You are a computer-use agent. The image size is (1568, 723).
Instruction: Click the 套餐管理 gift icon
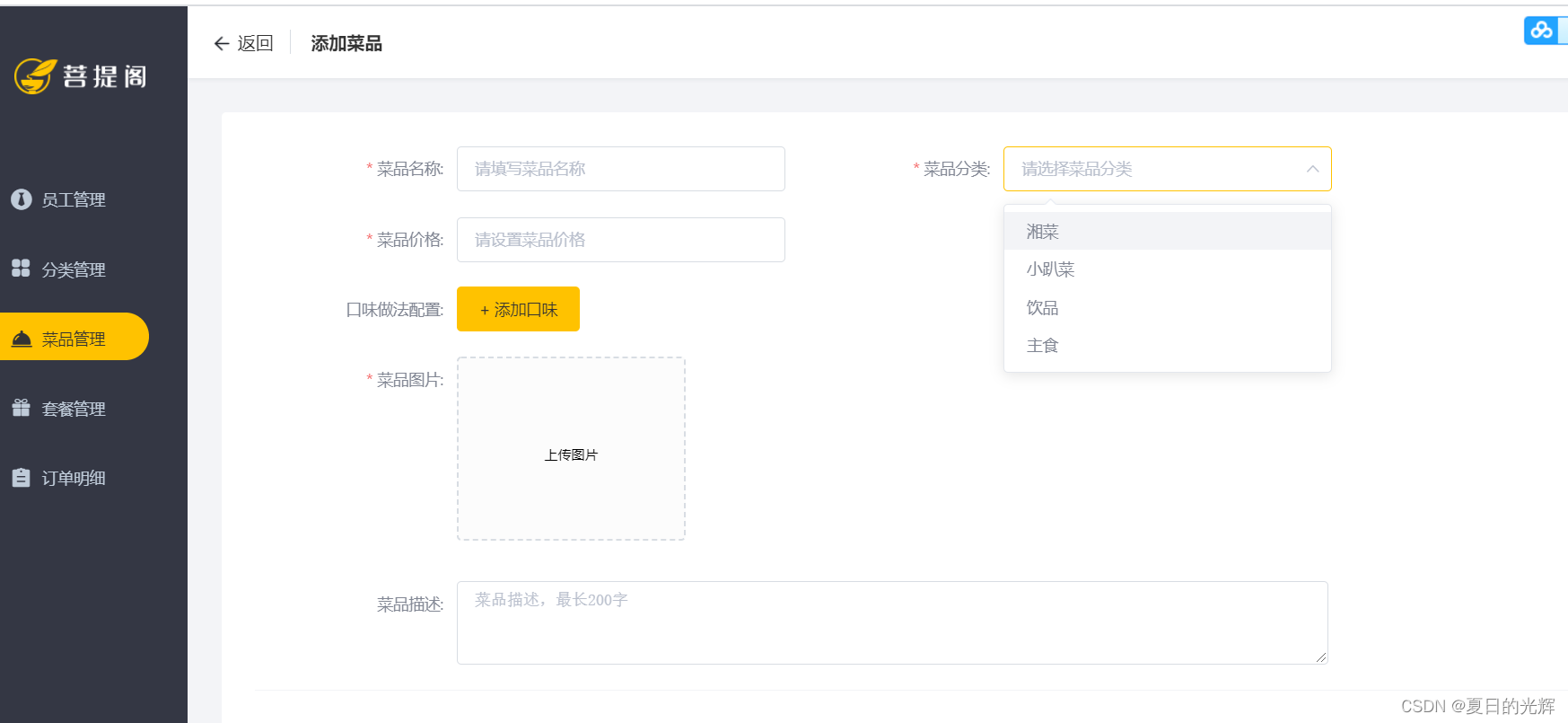[x=21, y=408]
